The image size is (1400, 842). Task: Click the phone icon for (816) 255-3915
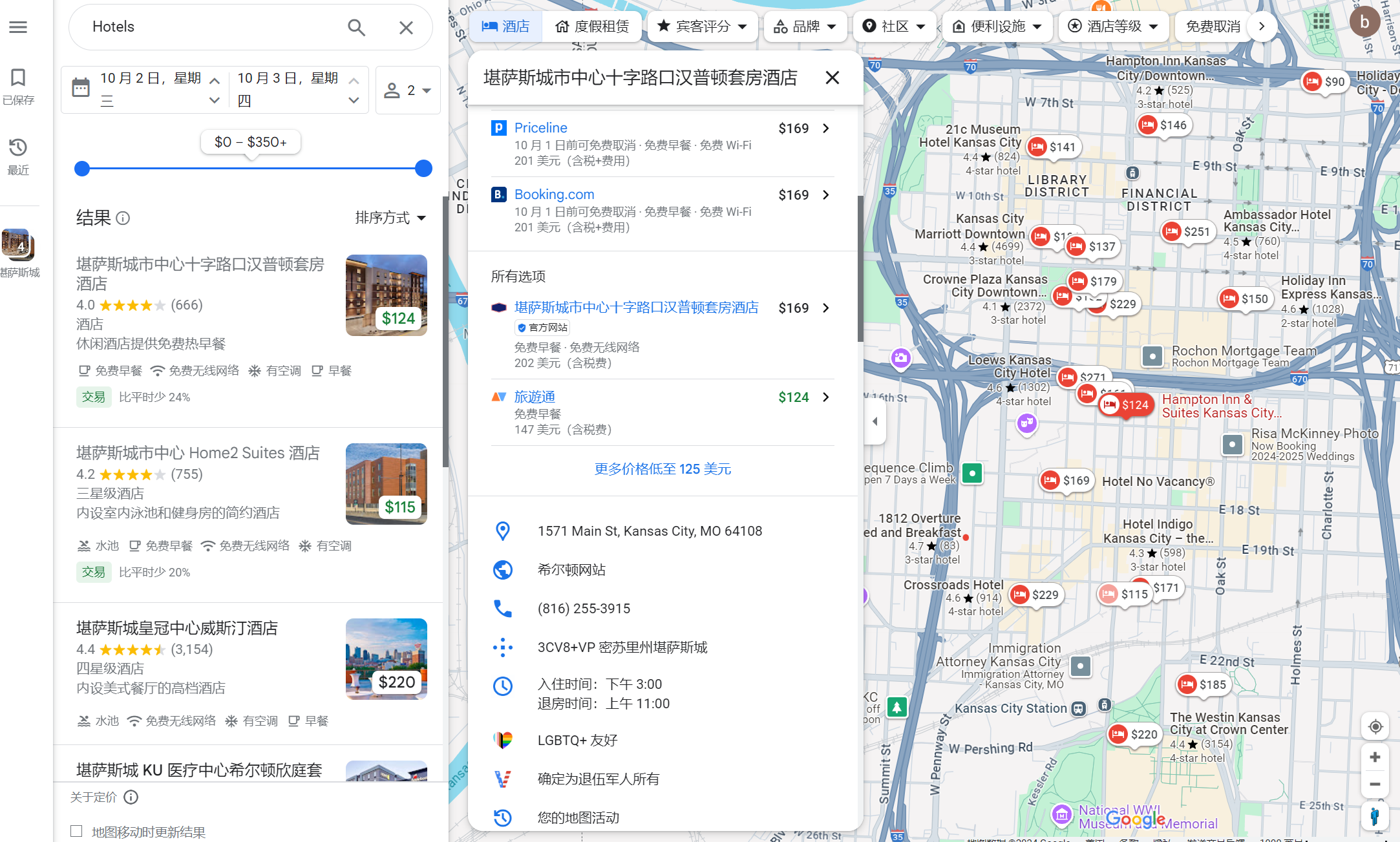click(x=503, y=609)
